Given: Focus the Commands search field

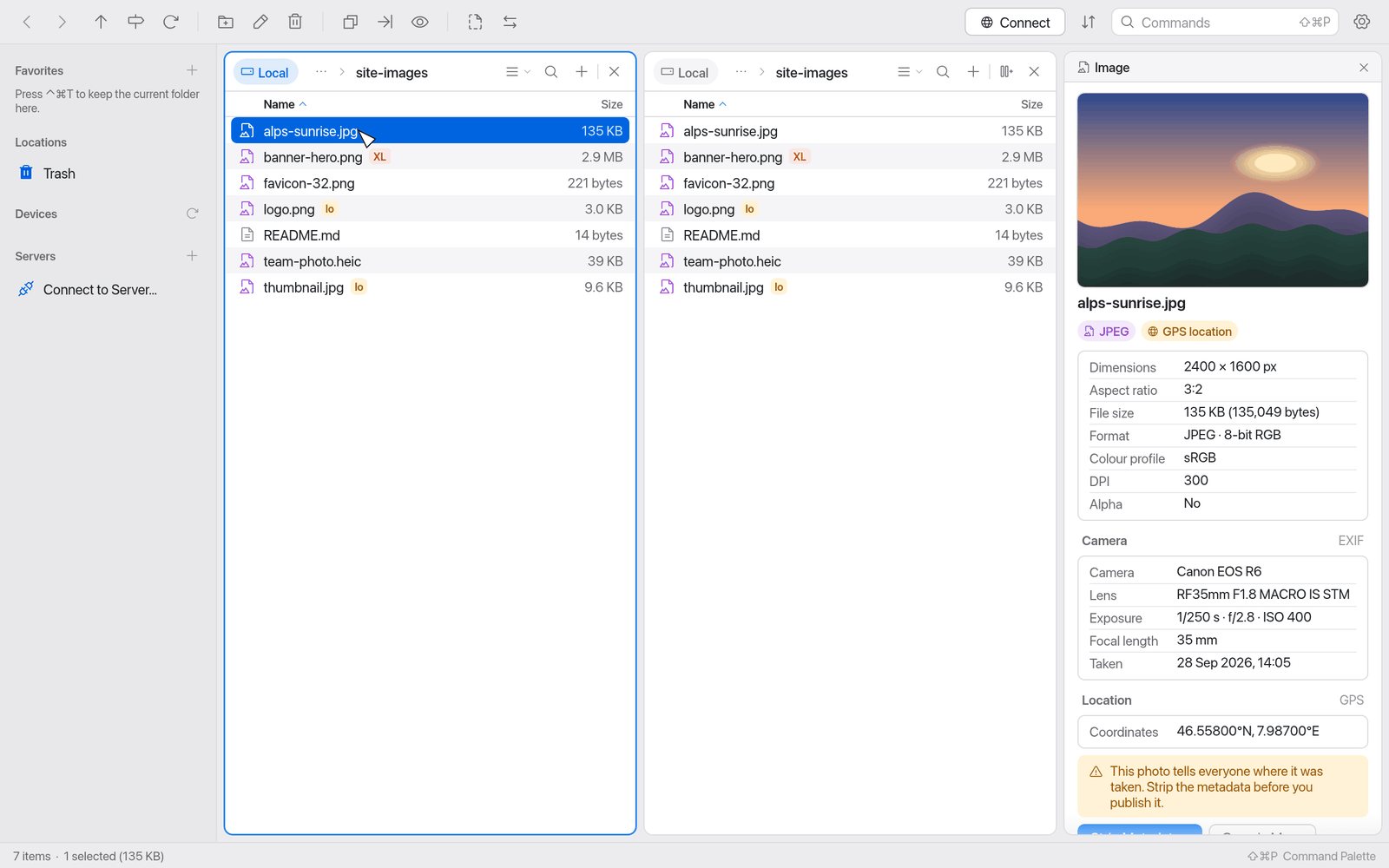Looking at the screenshot, I should point(1225,23).
